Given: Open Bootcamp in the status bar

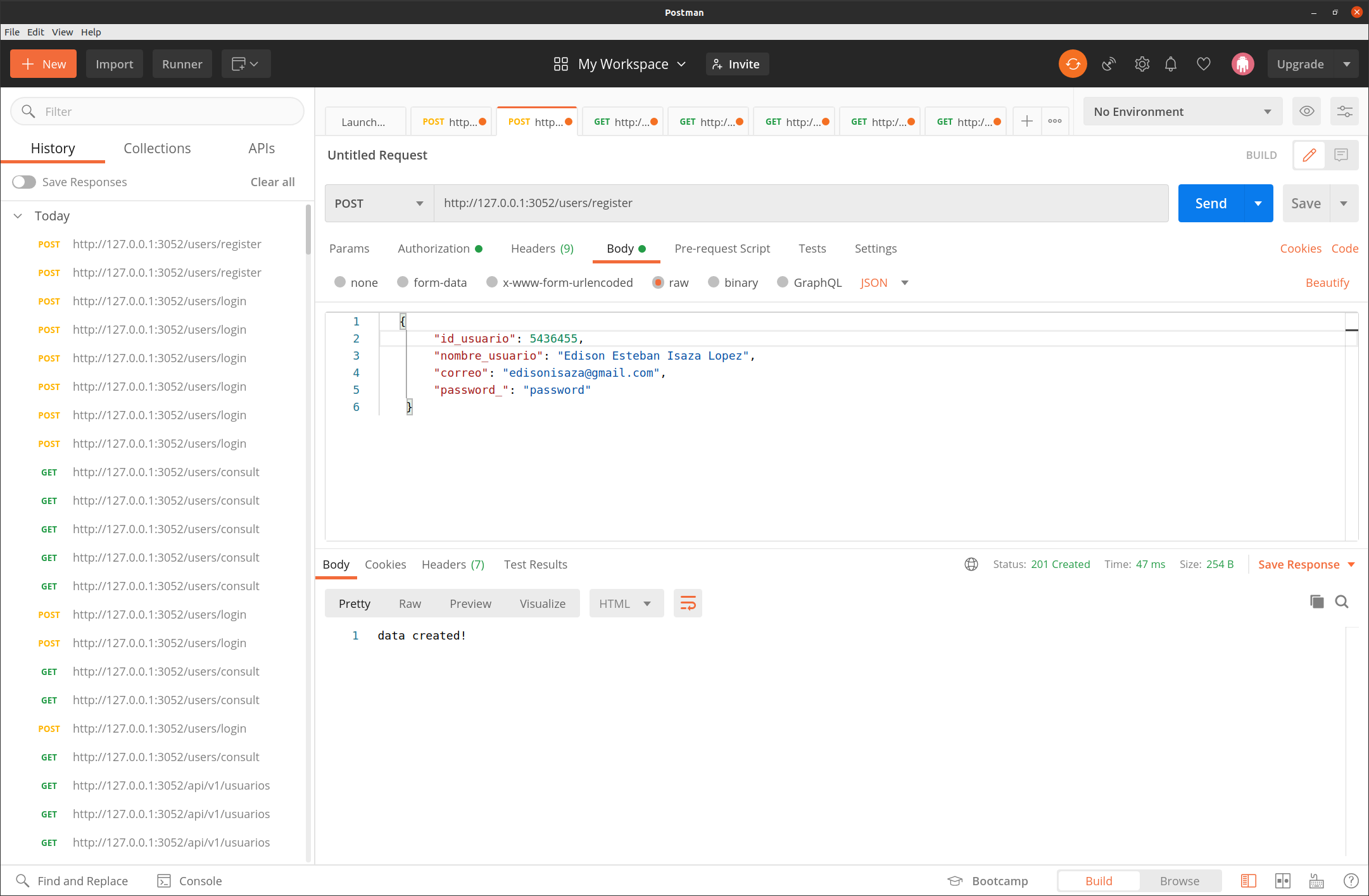Looking at the screenshot, I should coord(988,881).
